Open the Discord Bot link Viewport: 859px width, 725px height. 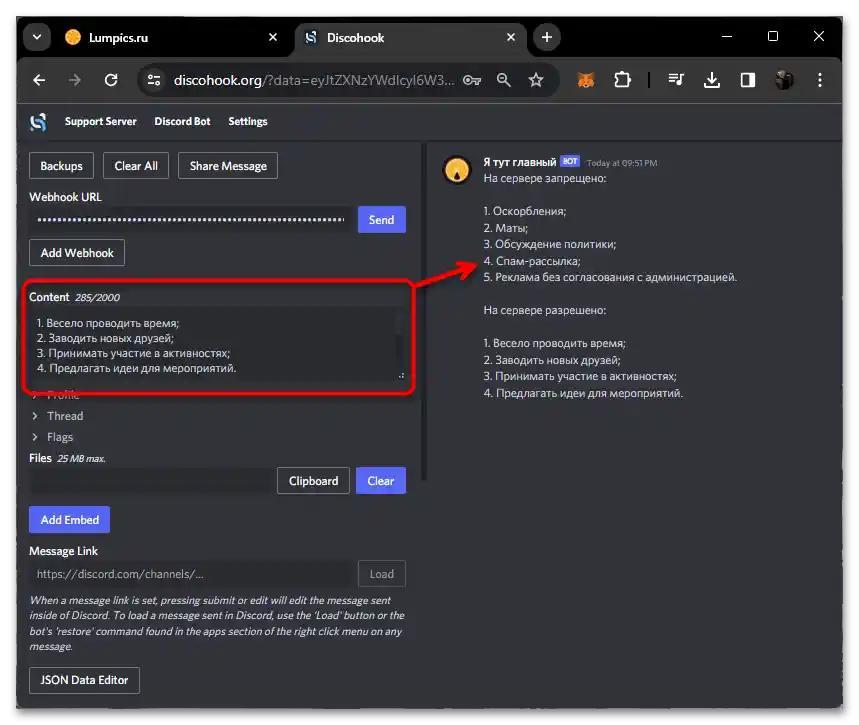(182, 122)
